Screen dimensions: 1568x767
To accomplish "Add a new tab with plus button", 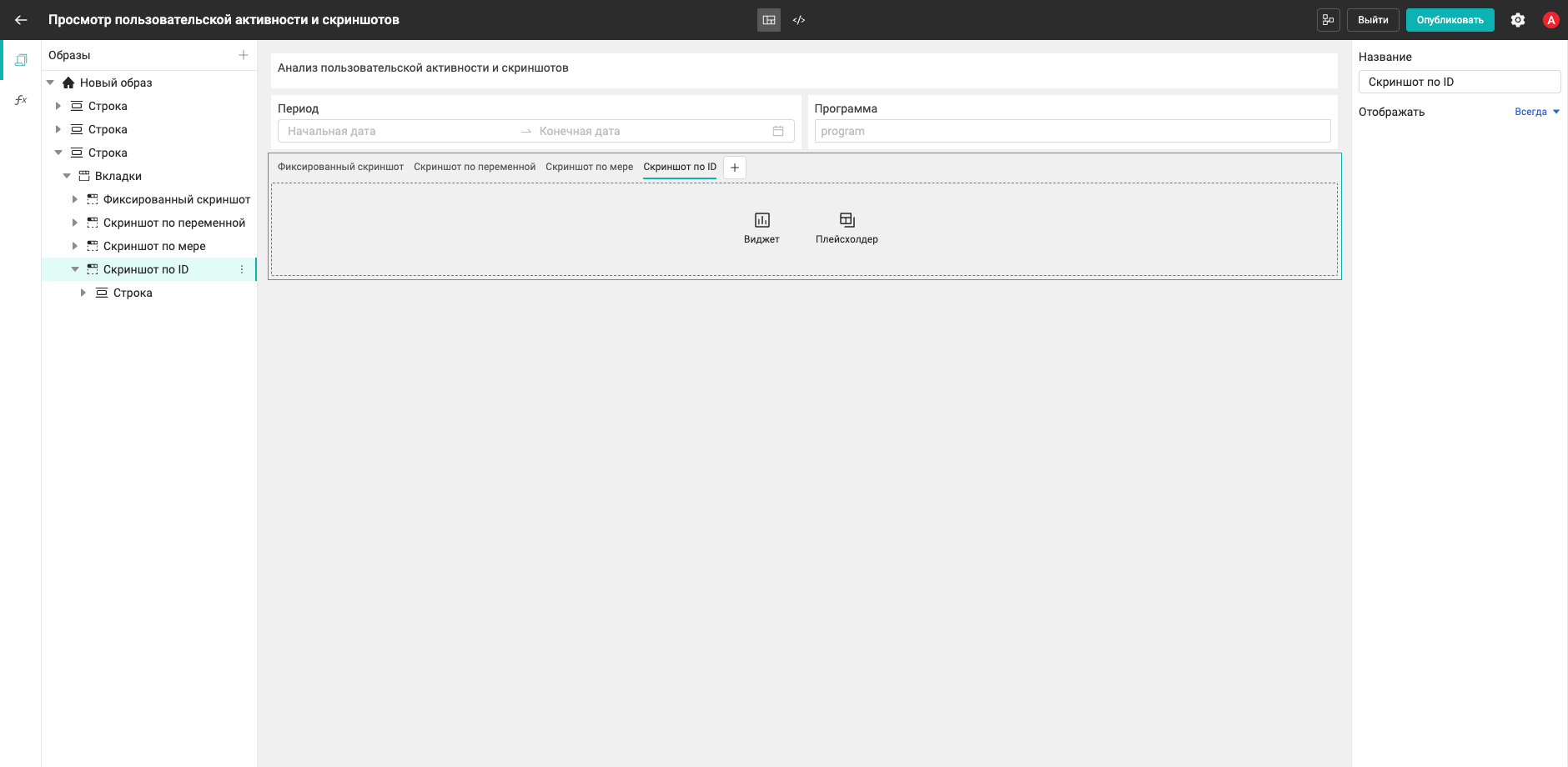I will pyautogui.click(x=735, y=168).
